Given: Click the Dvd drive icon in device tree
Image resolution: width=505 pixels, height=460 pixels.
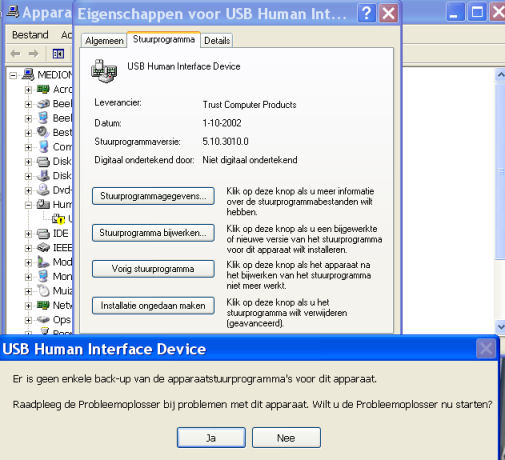Looking at the screenshot, I should point(43,190).
